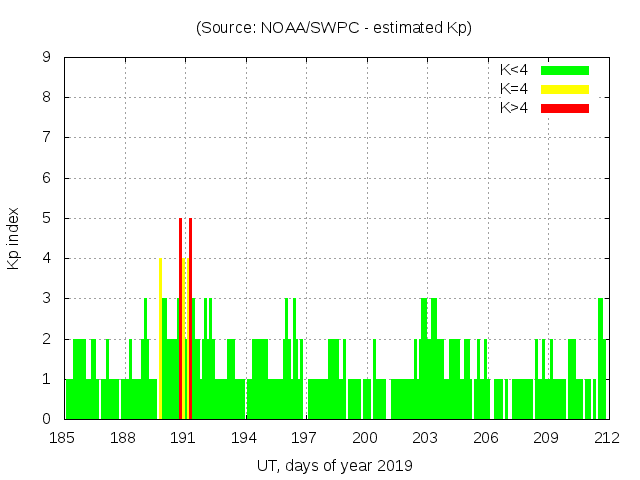Click the x-axis tick label 203
Image resolution: width=640 pixels, height=480 pixels.
425,437
